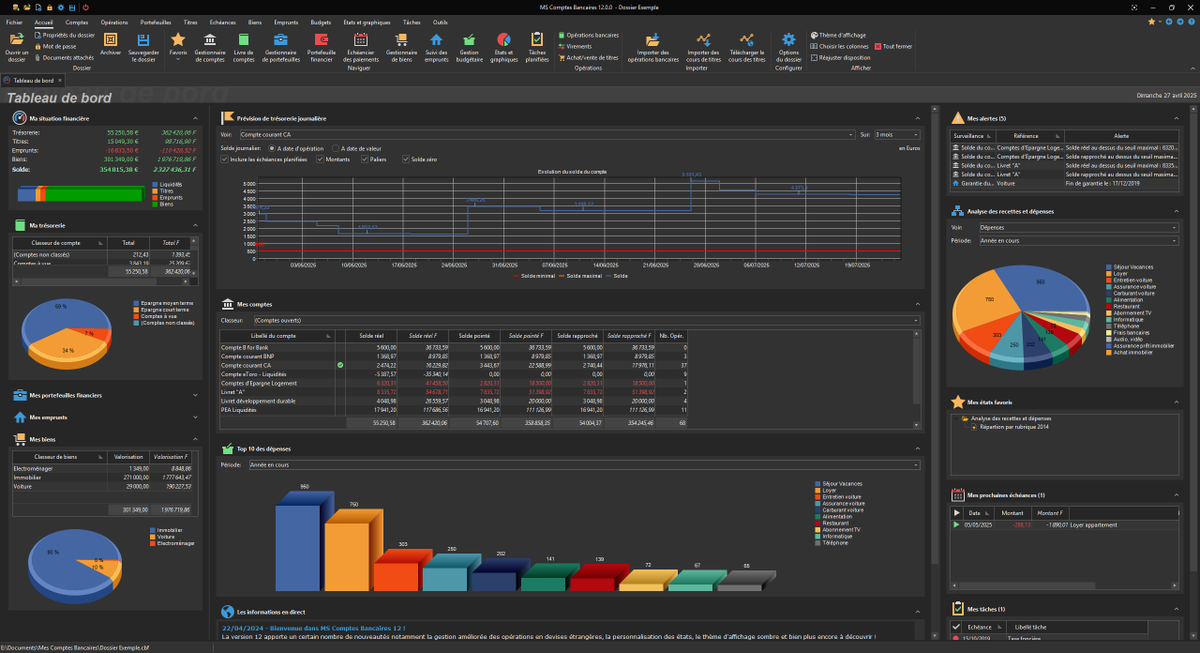Switch to the Portefeuilles ribbon tab

click(x=155, y=21)
